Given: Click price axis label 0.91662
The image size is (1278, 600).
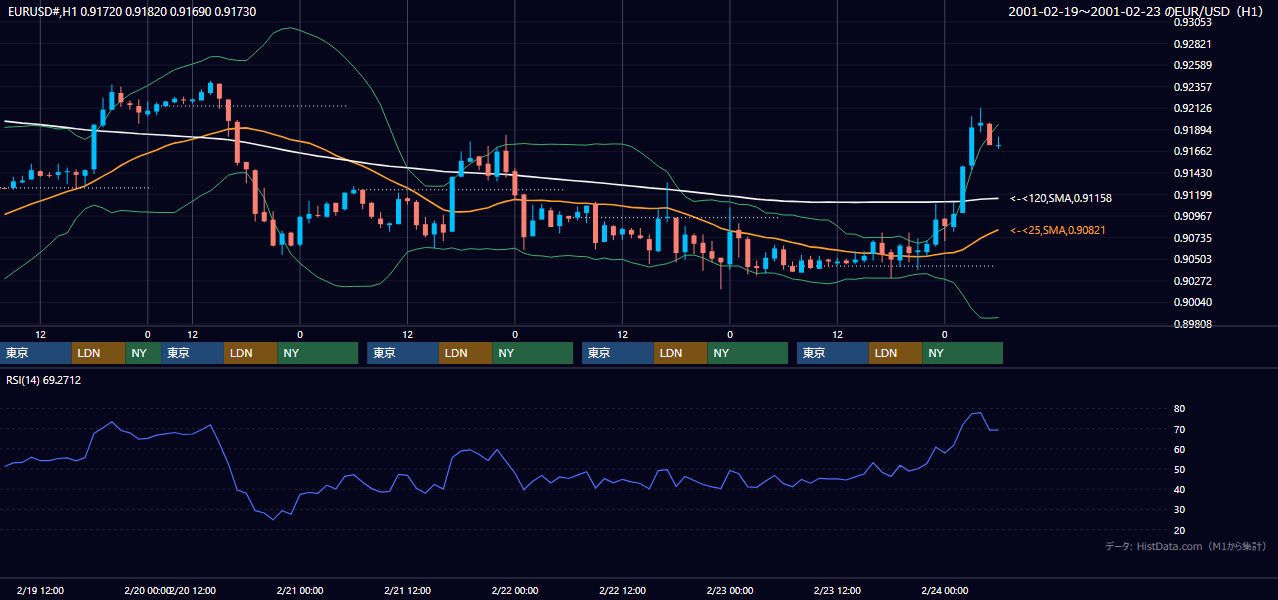Looking at the screenshot, I should (1193, 151).
